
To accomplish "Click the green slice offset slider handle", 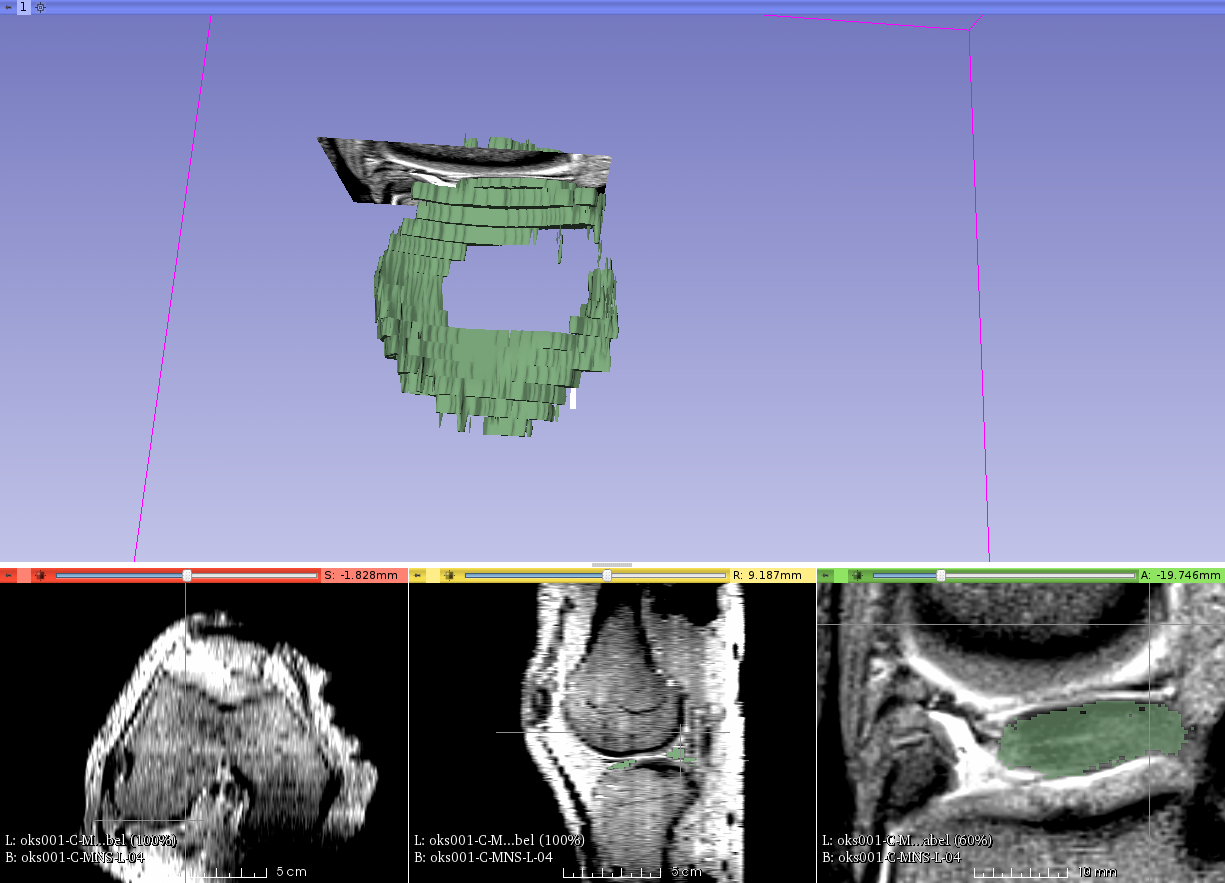I will point(941,576).
